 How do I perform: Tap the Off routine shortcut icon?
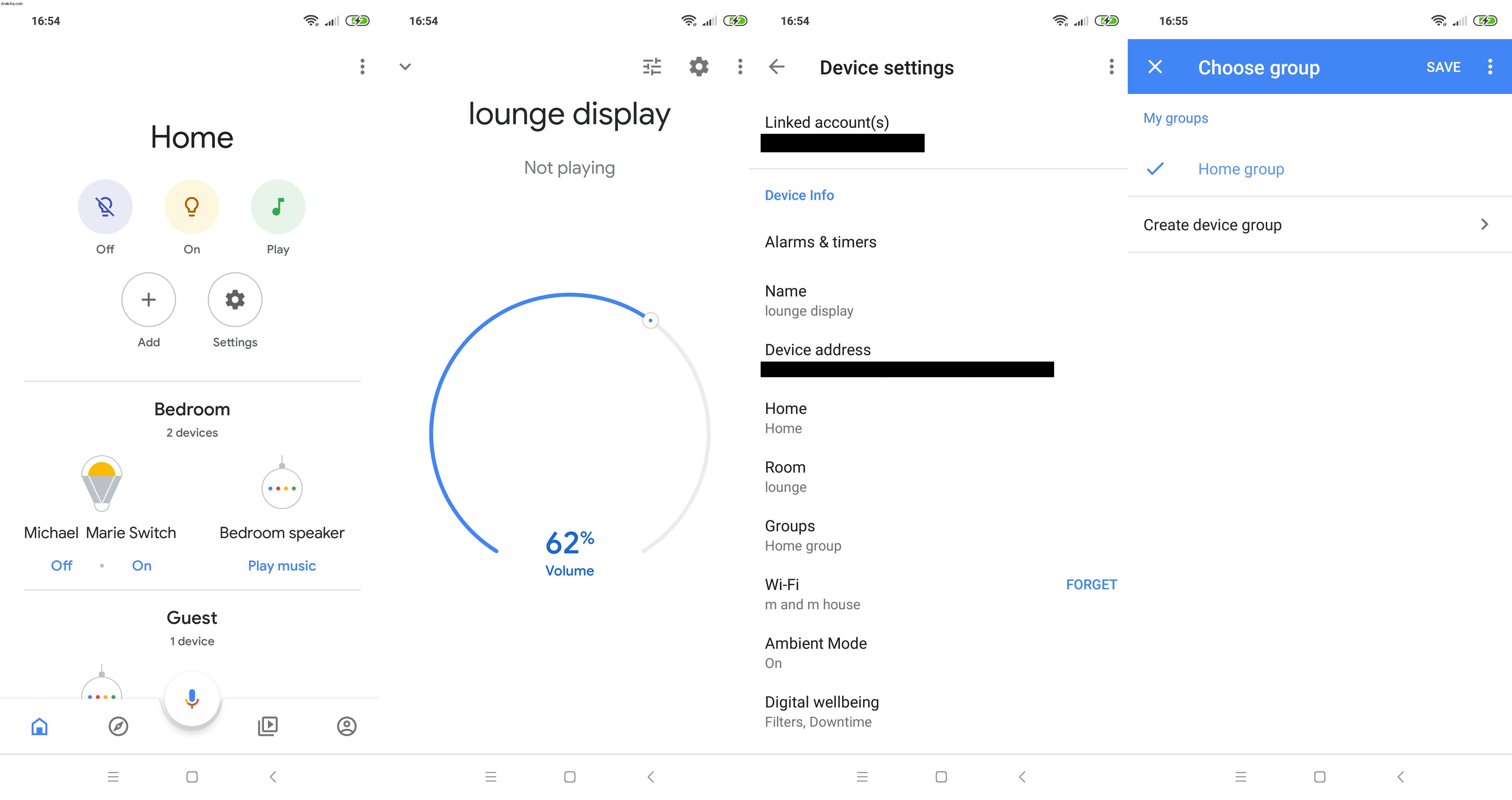tap(105, 207)
